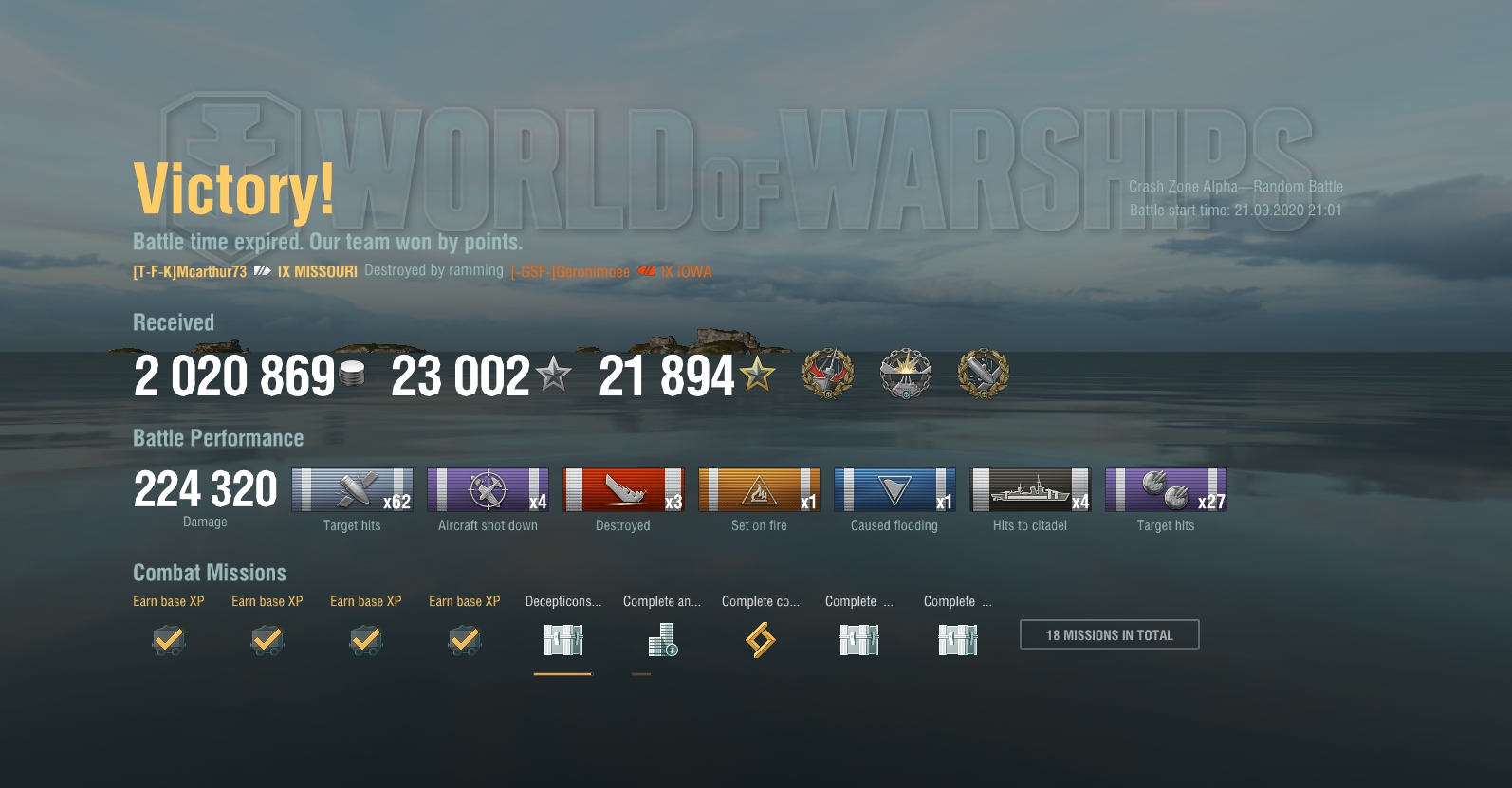This screenshot has width=1512, height=788.
Task: Click the third achievement medal
Action: [x=984, y=374]
